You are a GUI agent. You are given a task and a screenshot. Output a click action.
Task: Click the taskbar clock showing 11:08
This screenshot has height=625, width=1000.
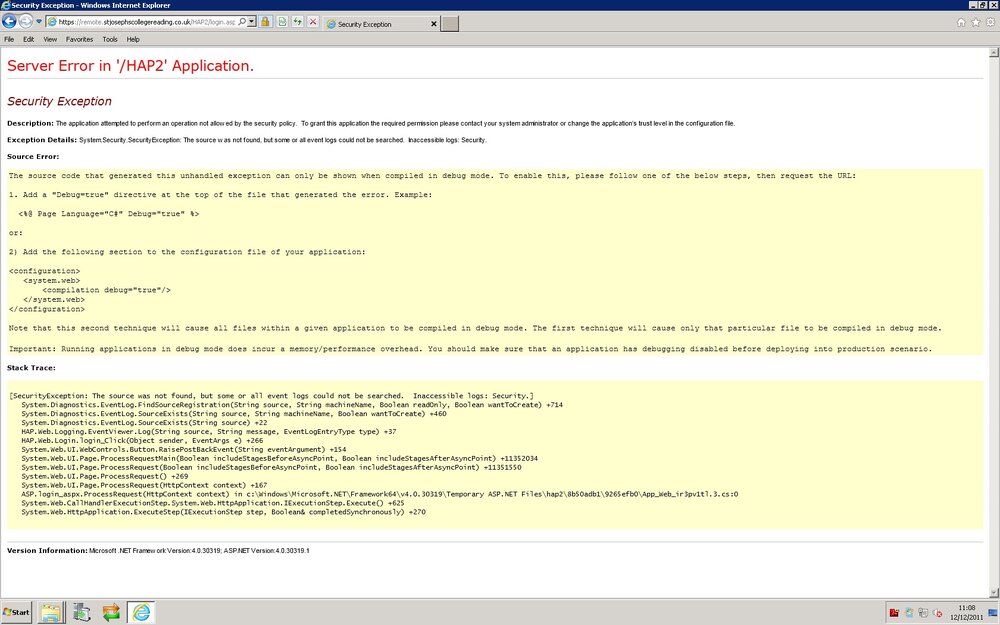pos(966,612)
